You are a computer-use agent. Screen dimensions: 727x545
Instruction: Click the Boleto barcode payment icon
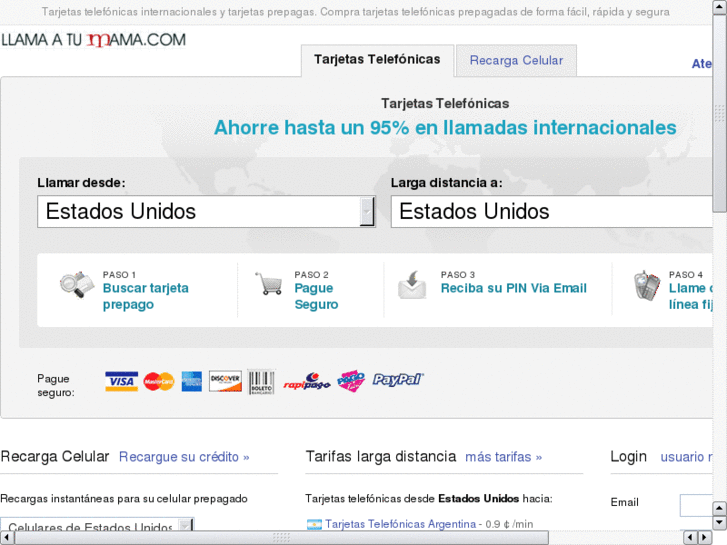point(261,382)
